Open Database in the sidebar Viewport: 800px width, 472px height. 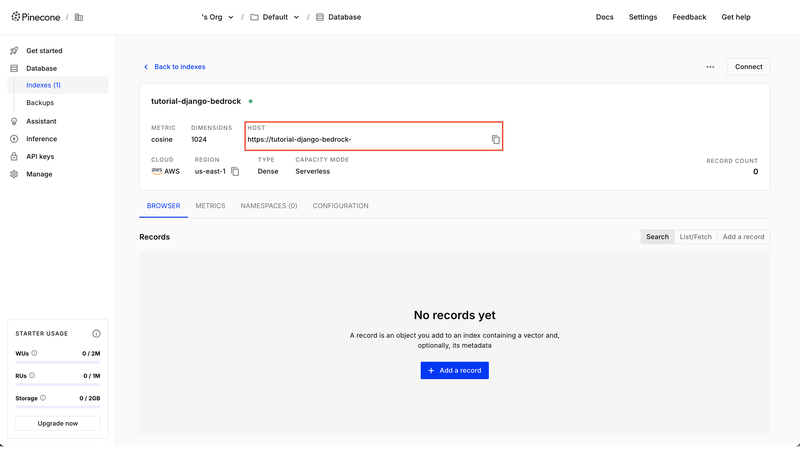(41, 68)
